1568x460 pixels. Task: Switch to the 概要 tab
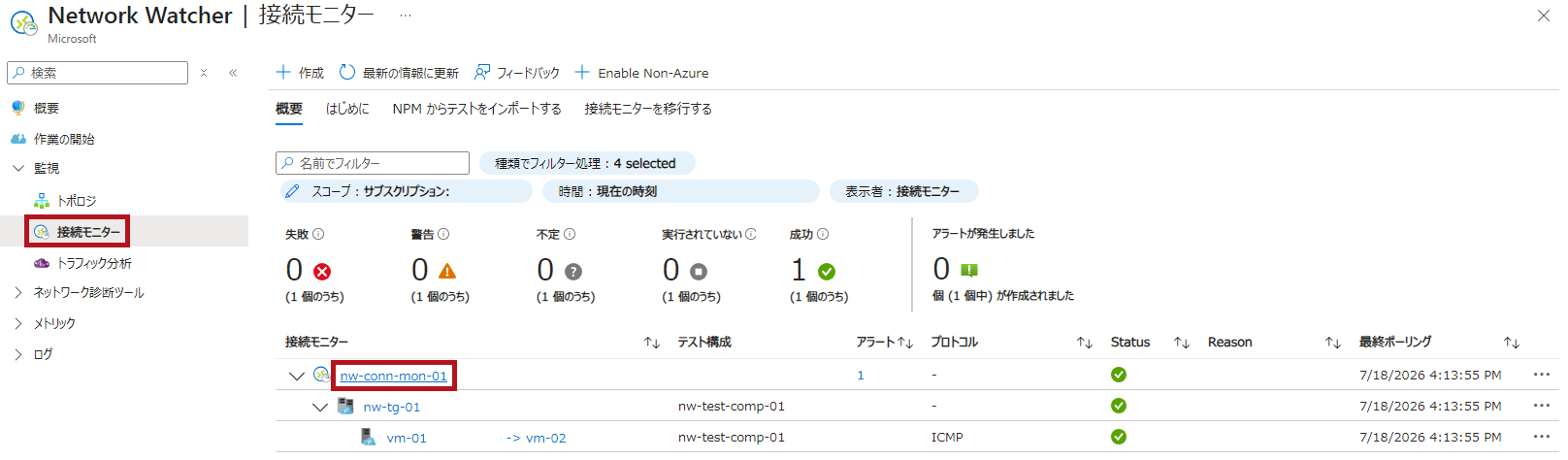click(289, 109)
